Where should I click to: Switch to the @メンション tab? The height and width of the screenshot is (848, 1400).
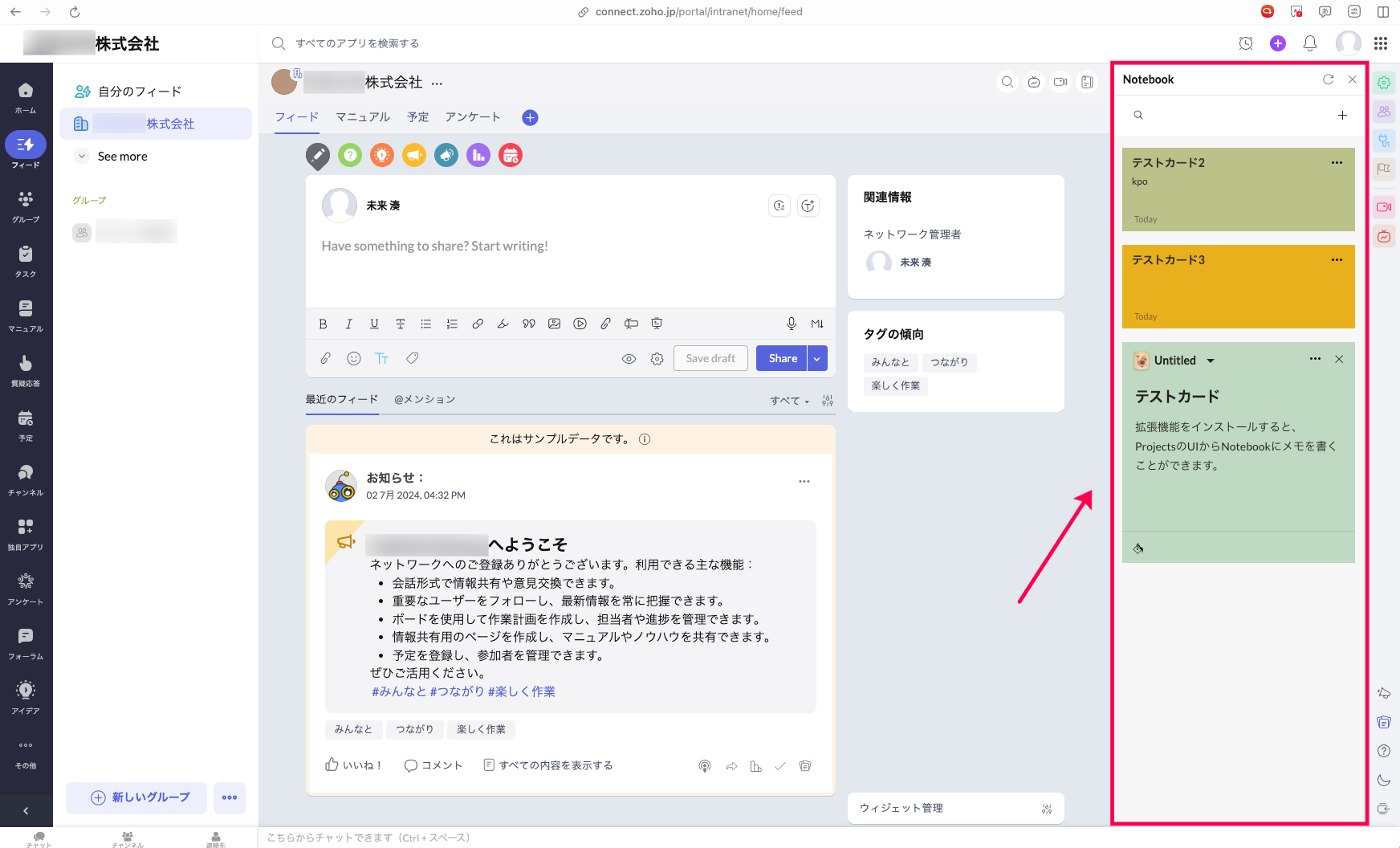(x=425, y=399)
